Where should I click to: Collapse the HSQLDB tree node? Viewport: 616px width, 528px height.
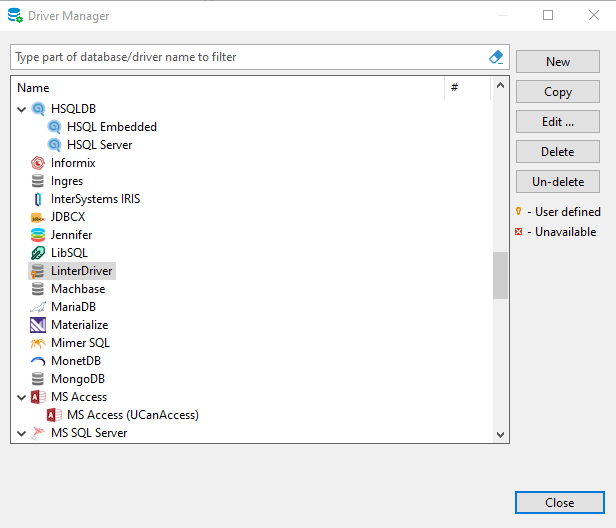pos(22,109)
